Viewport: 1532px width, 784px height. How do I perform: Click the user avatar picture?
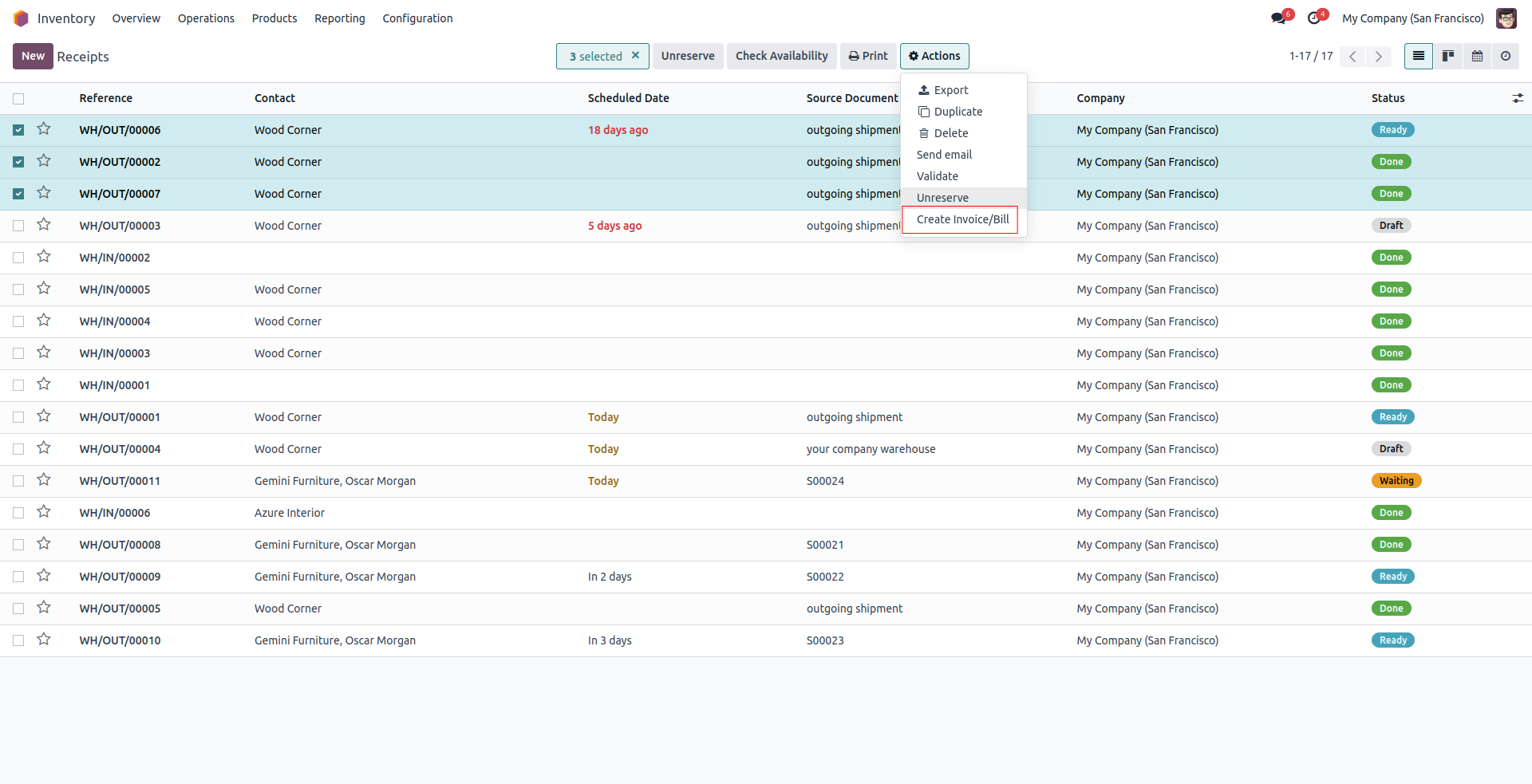[x=1506, y=18]
